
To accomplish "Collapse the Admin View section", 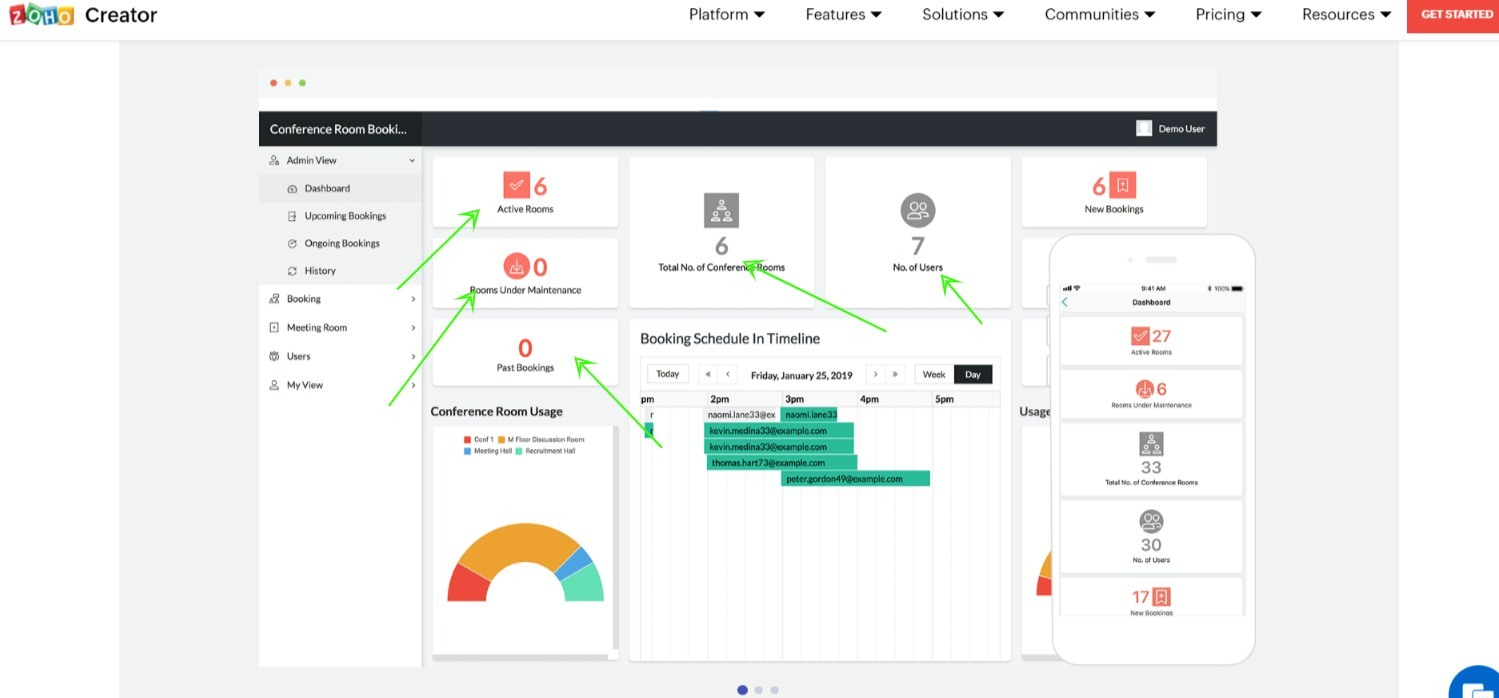I will [x=412, y=160].
